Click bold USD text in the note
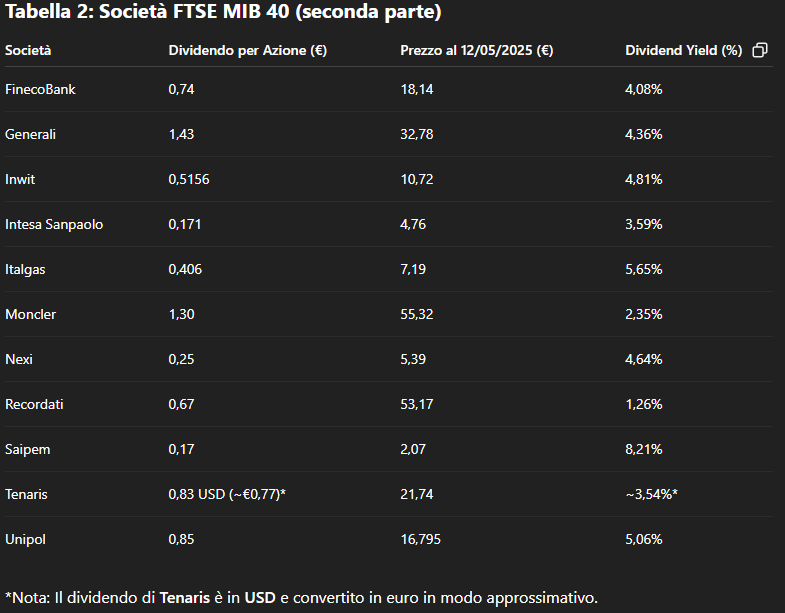This screenshot has width=785, height=613. (260, 597)
